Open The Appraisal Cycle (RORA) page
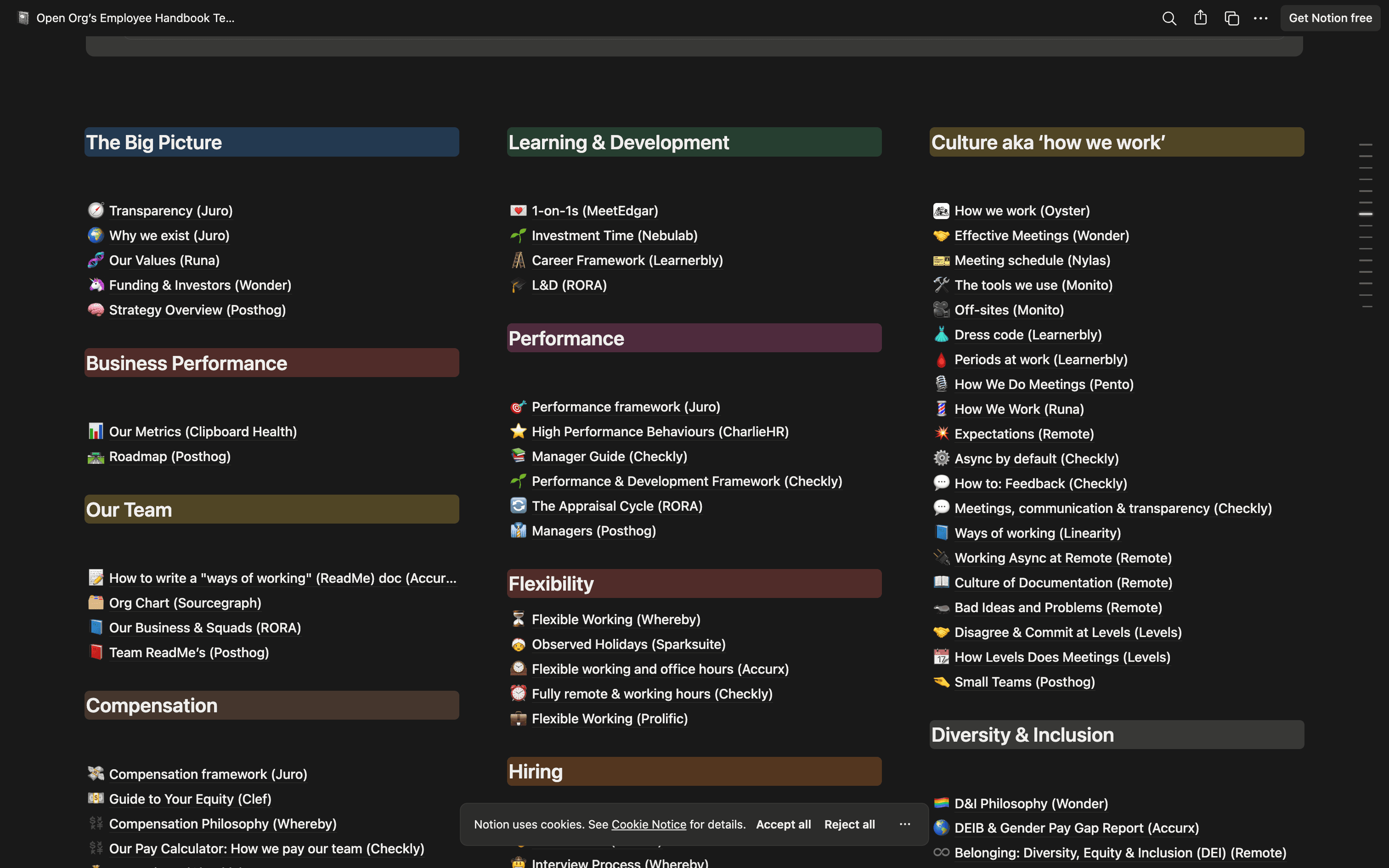1389x868 pixels. coord(617,506)
